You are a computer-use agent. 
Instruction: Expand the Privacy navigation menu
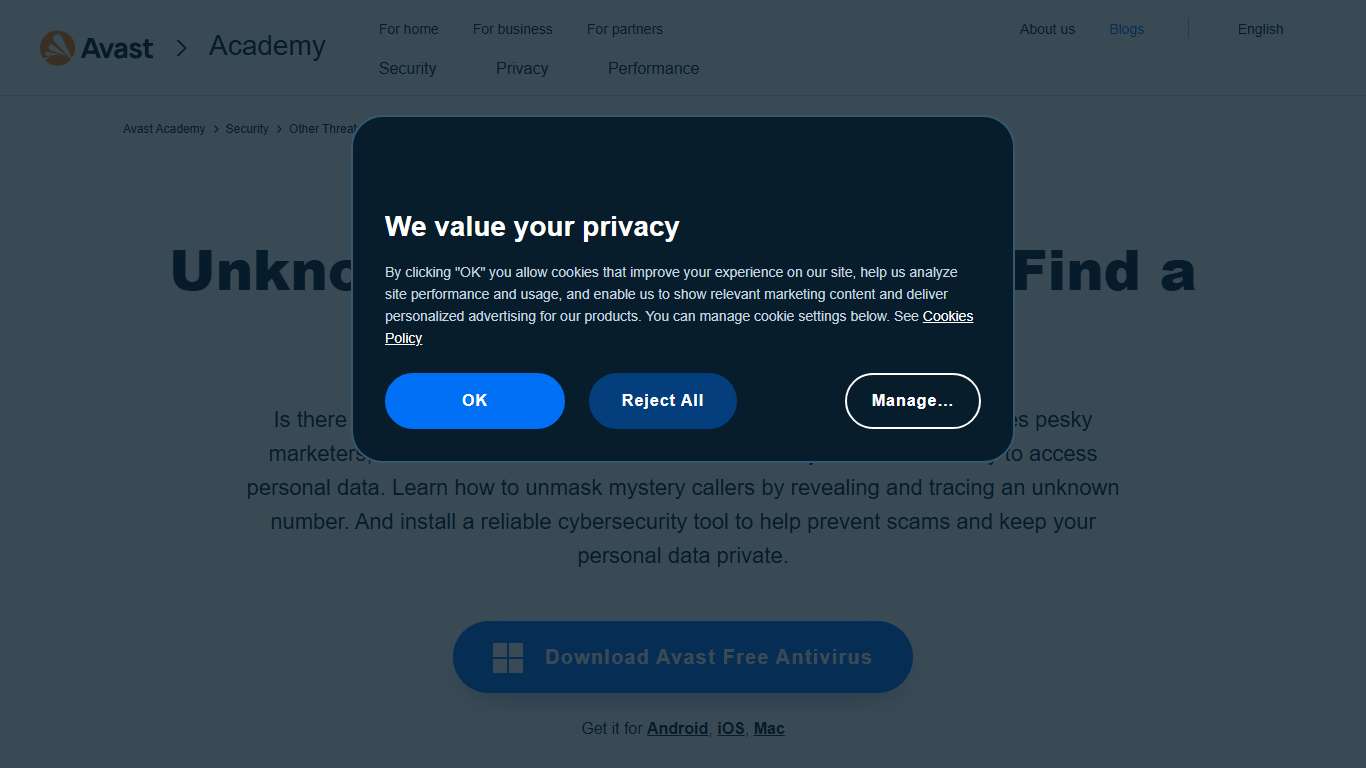(522, 68)
